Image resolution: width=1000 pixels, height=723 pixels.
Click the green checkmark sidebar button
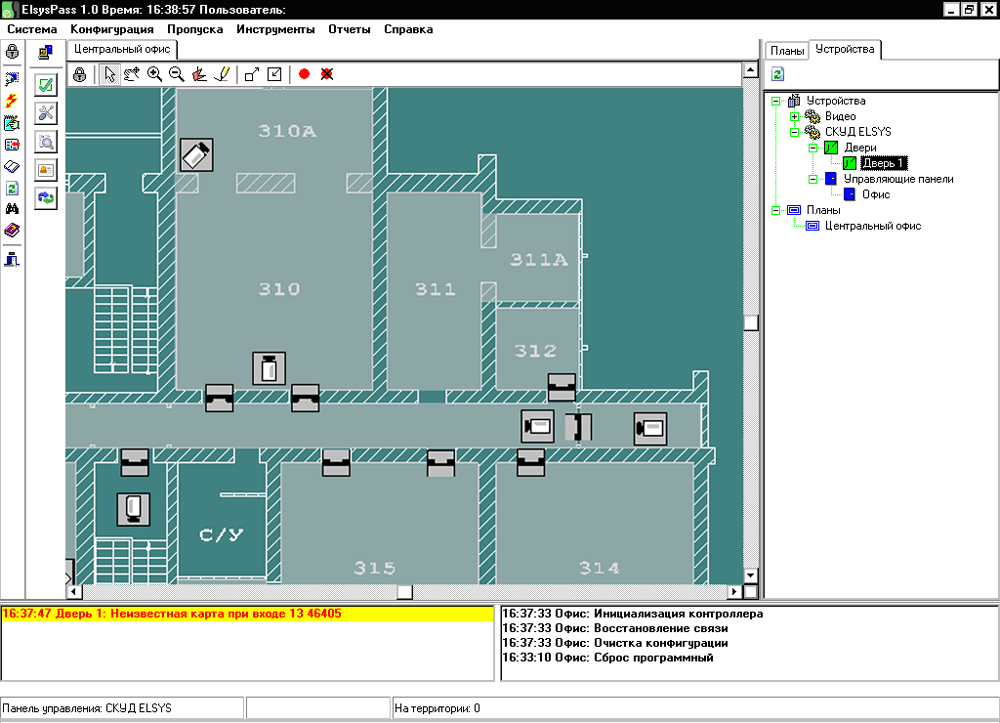pos(46,84)
